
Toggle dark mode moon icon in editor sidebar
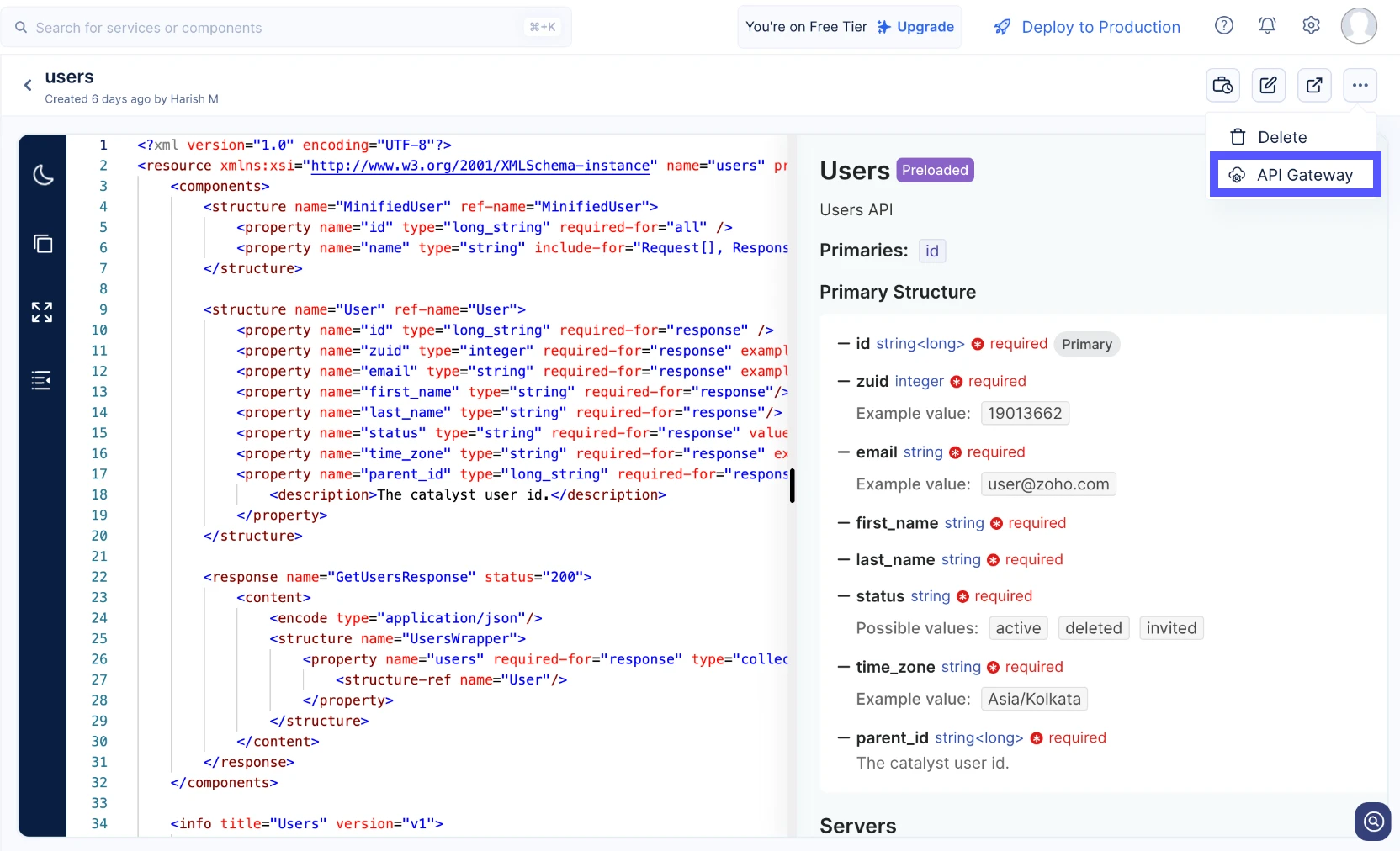pyautogui.click(x=43, y=175)
